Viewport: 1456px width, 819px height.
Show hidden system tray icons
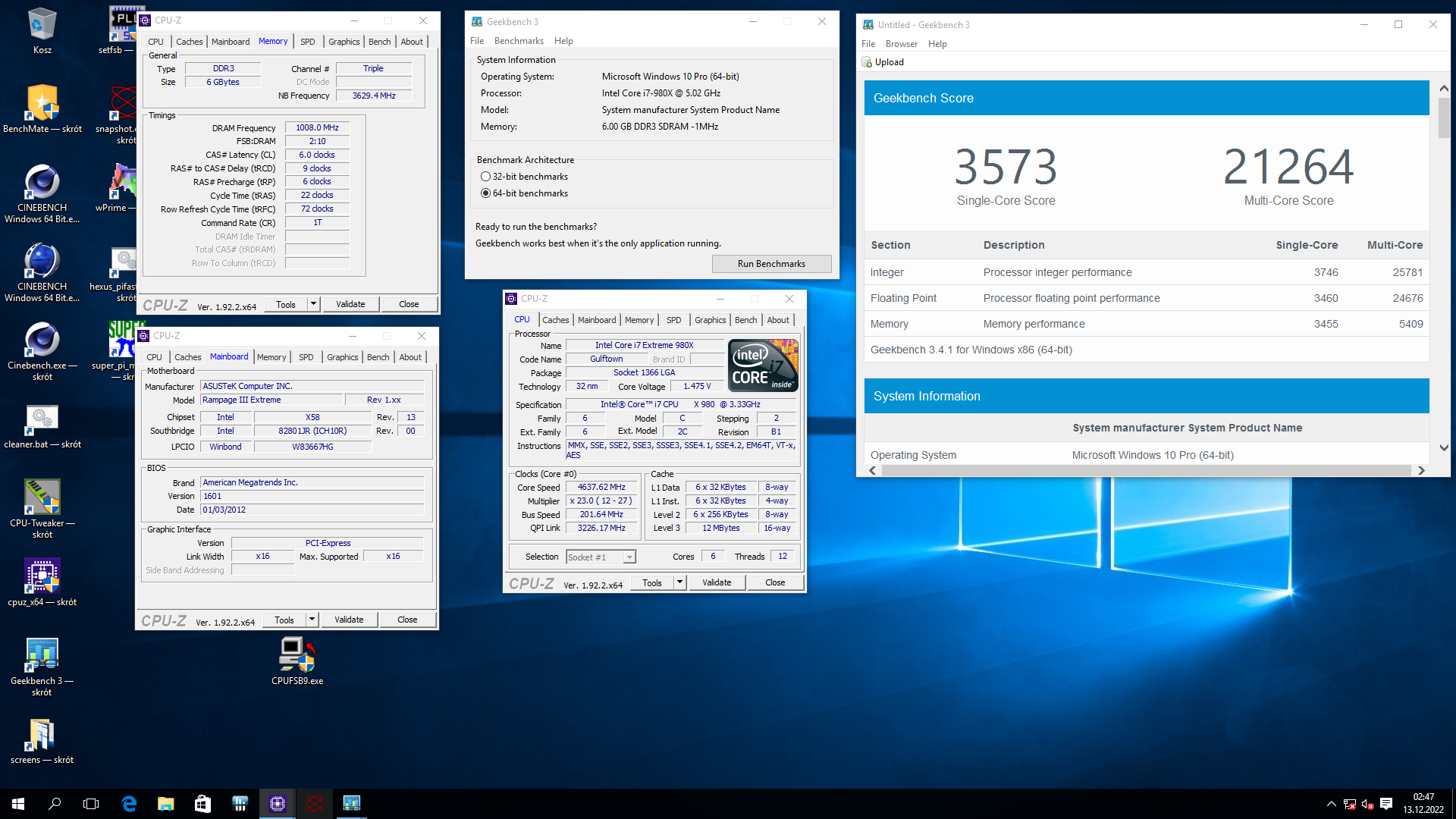(1331, 804)
